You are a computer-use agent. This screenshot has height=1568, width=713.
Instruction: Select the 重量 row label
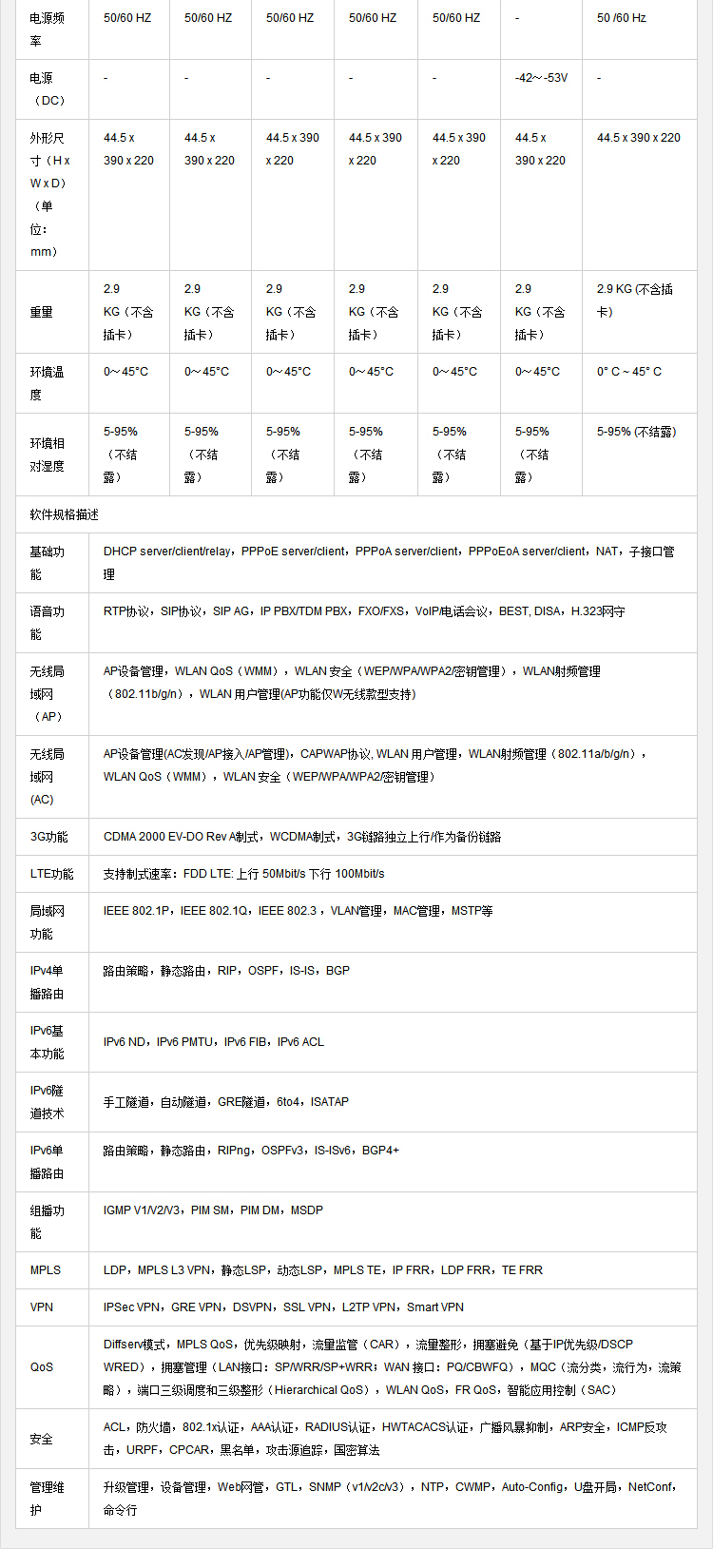click(x=42, y=312)
